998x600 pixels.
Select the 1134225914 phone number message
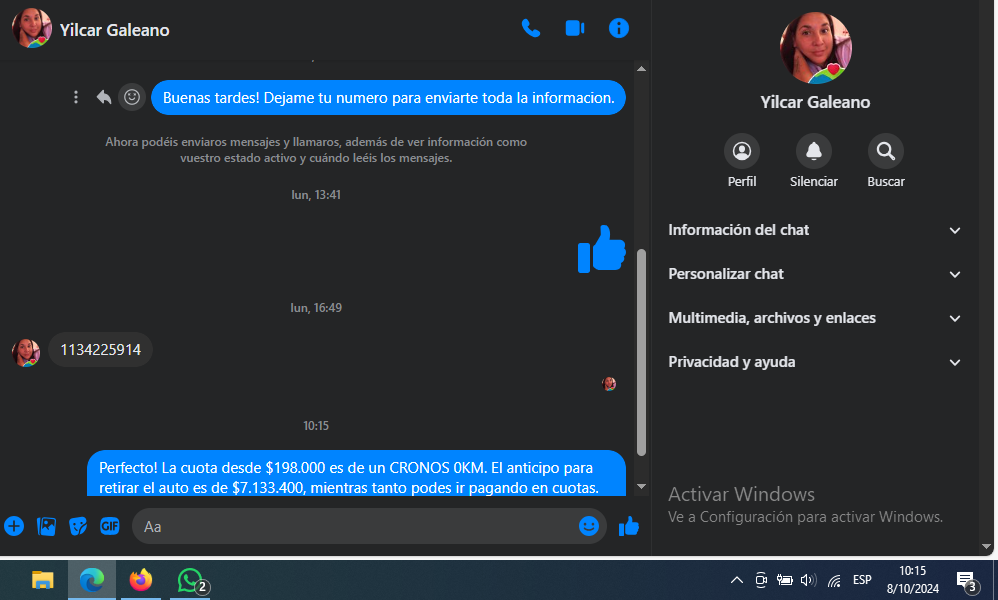point(101,350)
